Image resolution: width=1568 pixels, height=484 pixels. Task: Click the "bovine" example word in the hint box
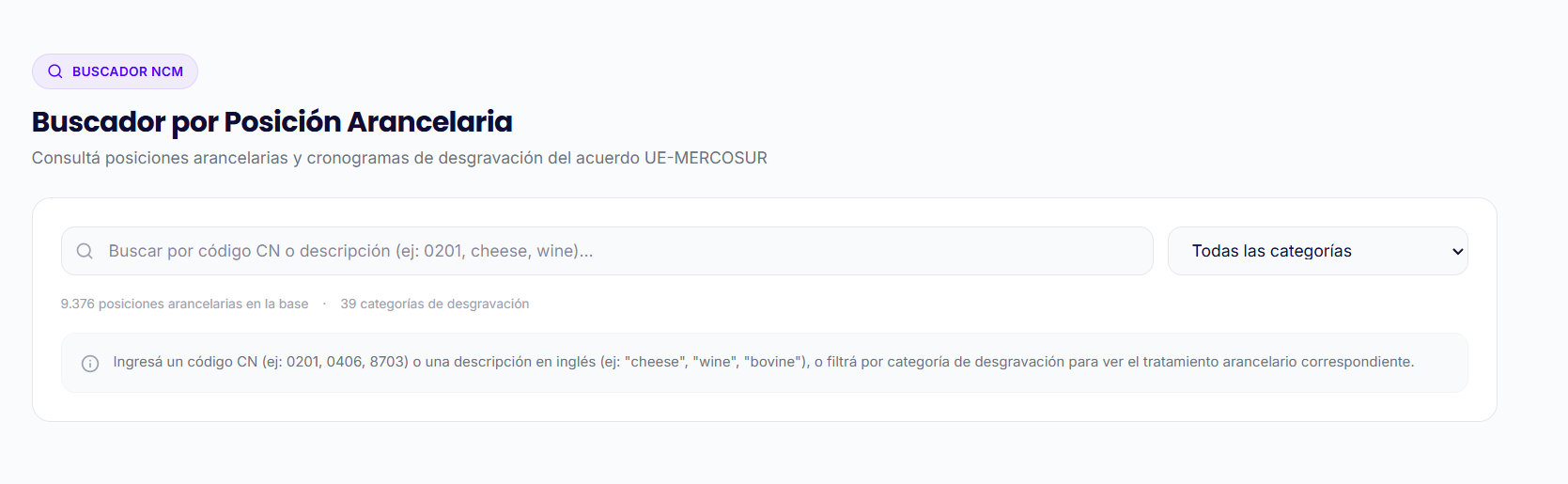click(x=775, y=362)
